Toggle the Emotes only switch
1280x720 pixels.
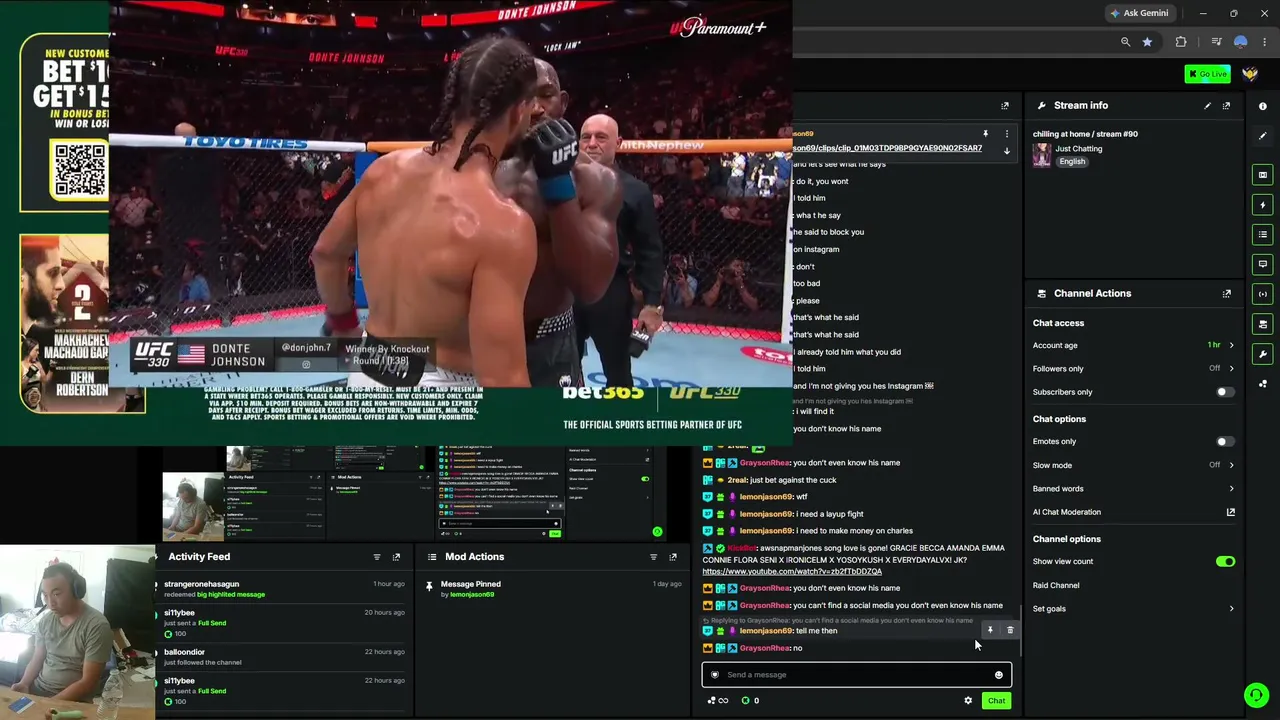1225,441
